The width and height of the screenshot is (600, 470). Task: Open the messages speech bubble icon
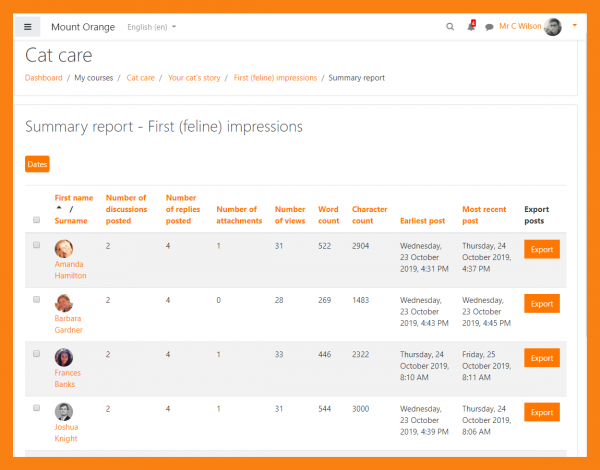coord(489,27)
